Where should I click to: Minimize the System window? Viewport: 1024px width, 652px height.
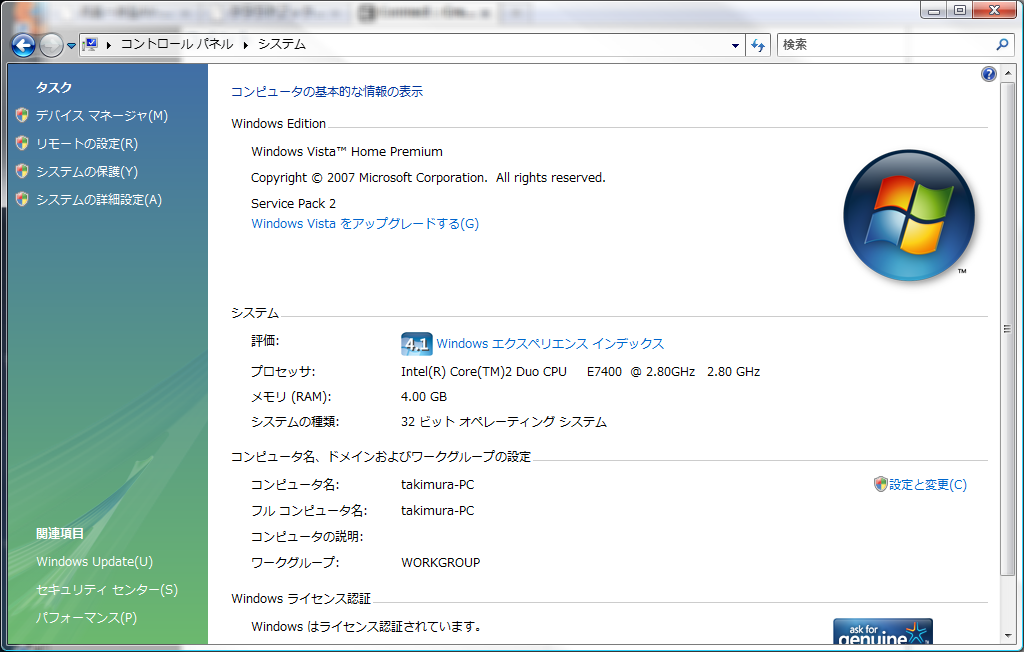click(x=934, y=10)
